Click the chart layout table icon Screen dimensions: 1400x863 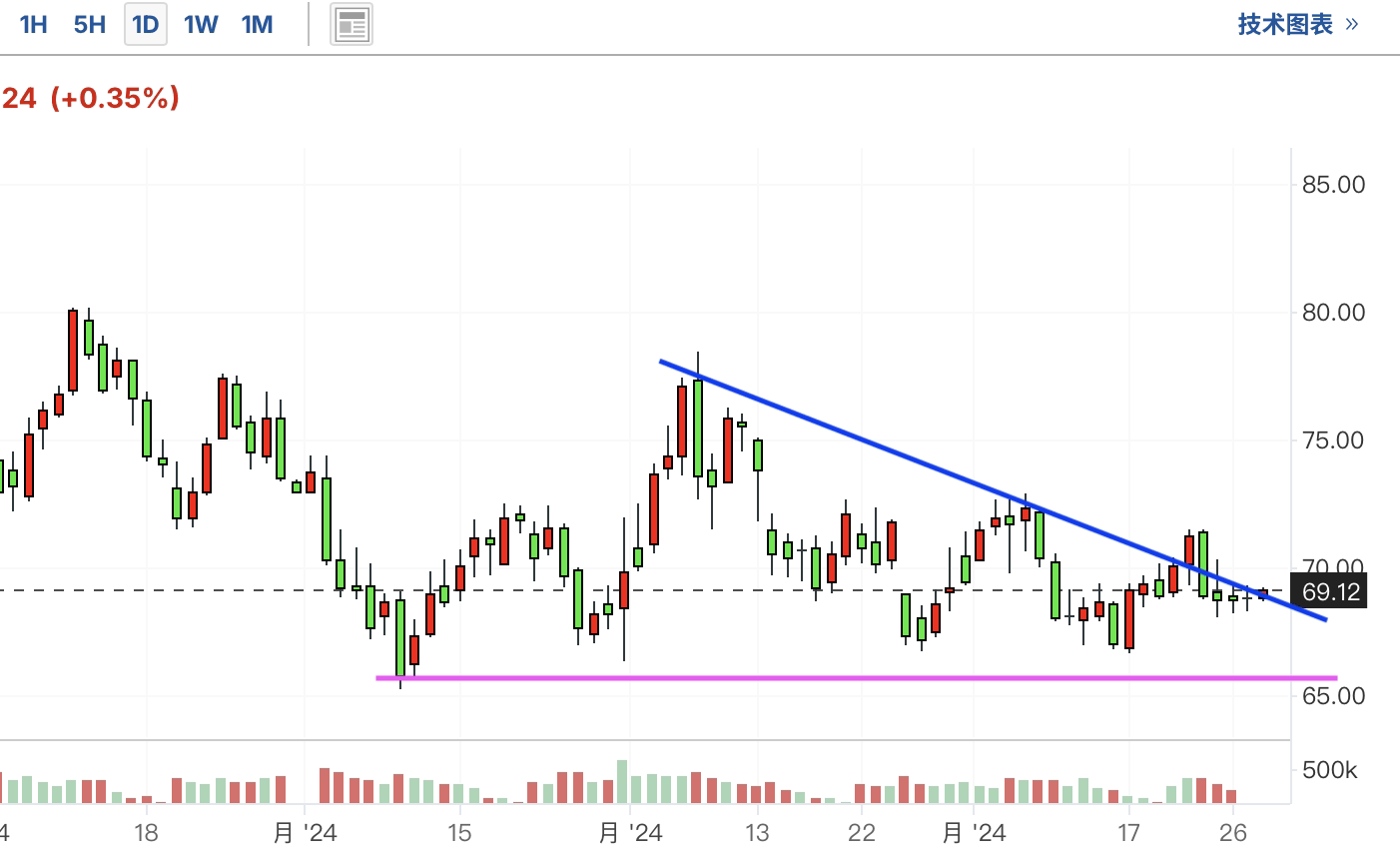[x=351, y=25]
